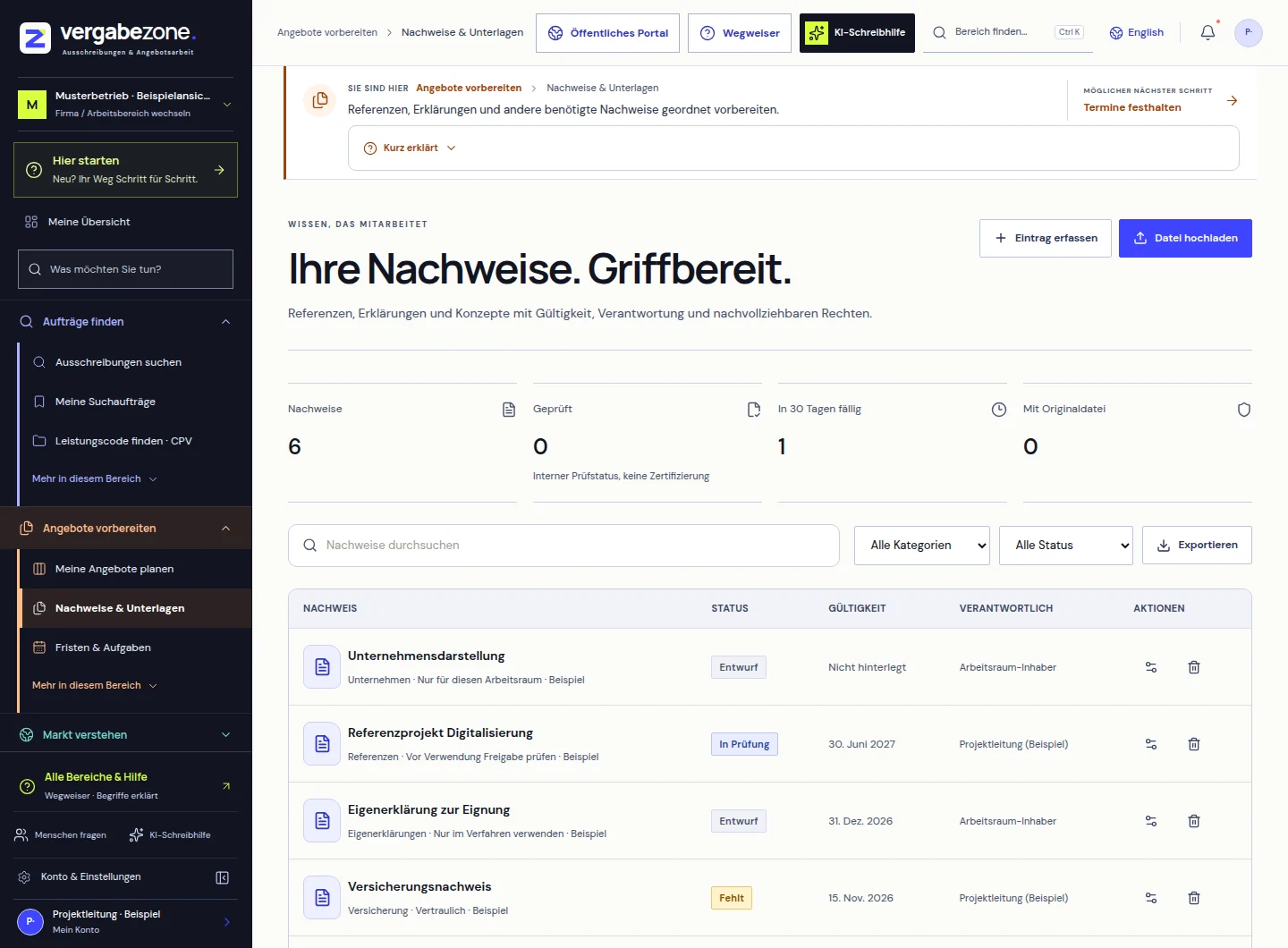Open settings for Eigenerklärung zur Eignung row
The height and width of the screenshot is (948, 1288).
(x=1151, y=821)
